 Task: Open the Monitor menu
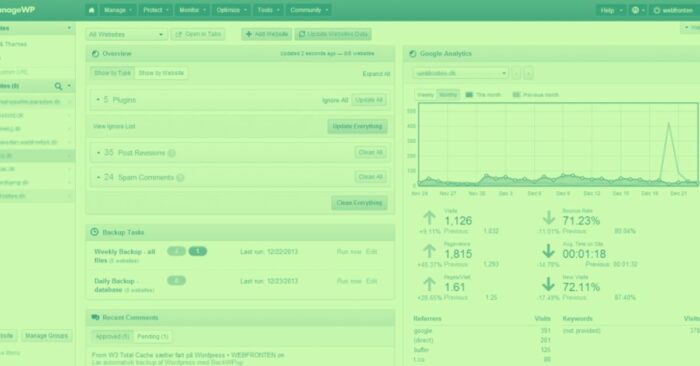tap(192, 10)
